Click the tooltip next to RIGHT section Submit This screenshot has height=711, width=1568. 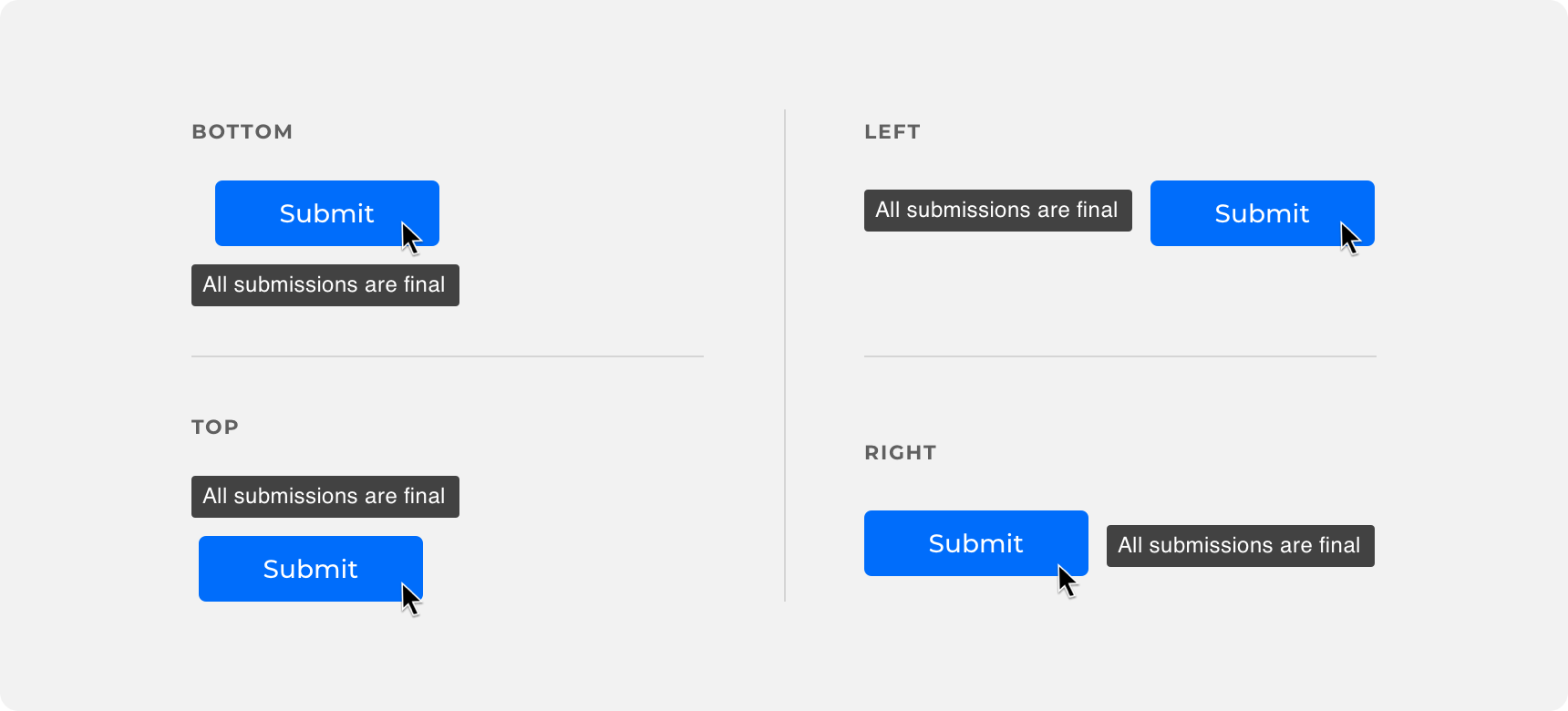point(1241,546)
